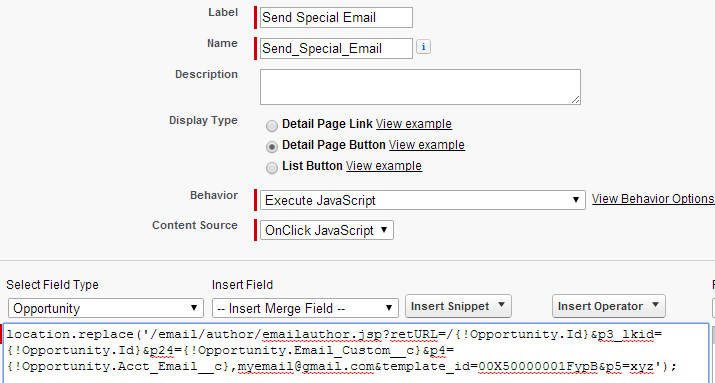Viewport: 715px width, 383px height.
Task: Click into the Label text field
Action: tap(336, 17)
